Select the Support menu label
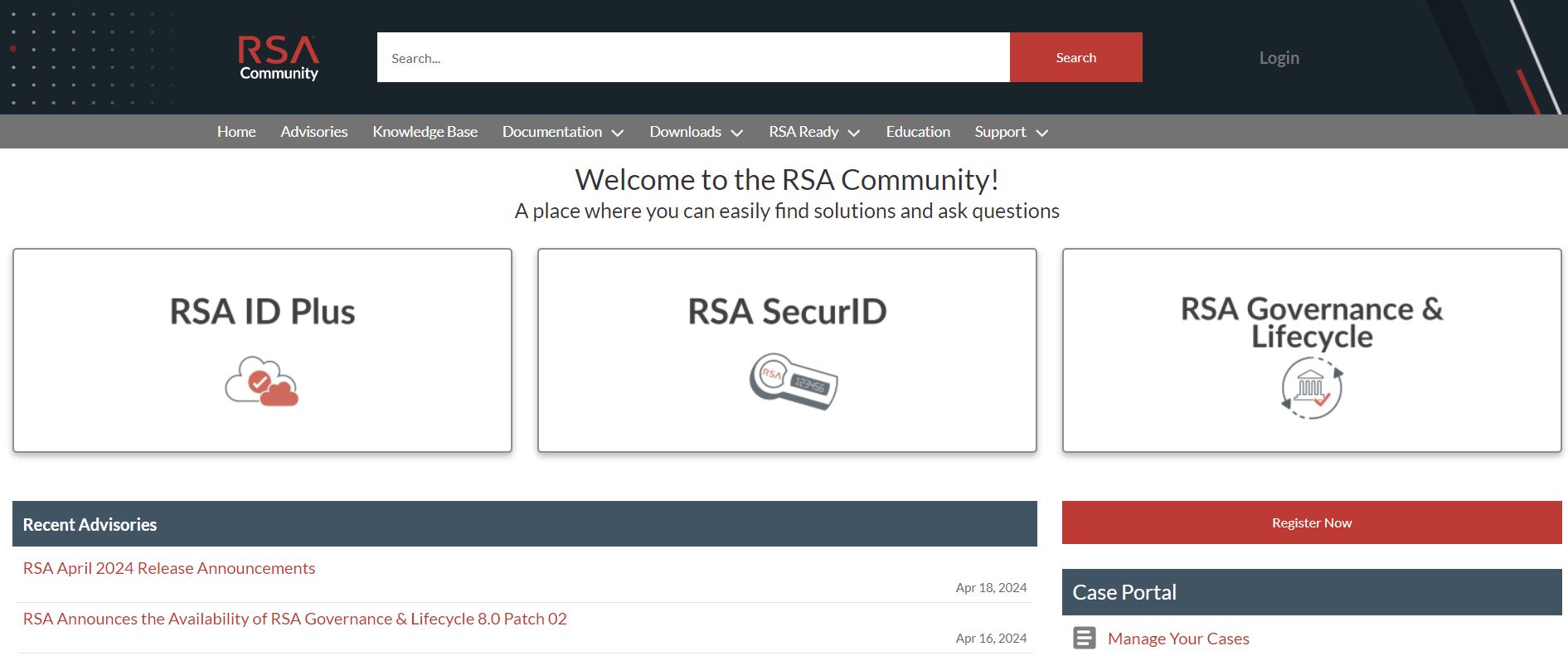The width and height of the screenshot is (1568, 656). (1000, 132)
